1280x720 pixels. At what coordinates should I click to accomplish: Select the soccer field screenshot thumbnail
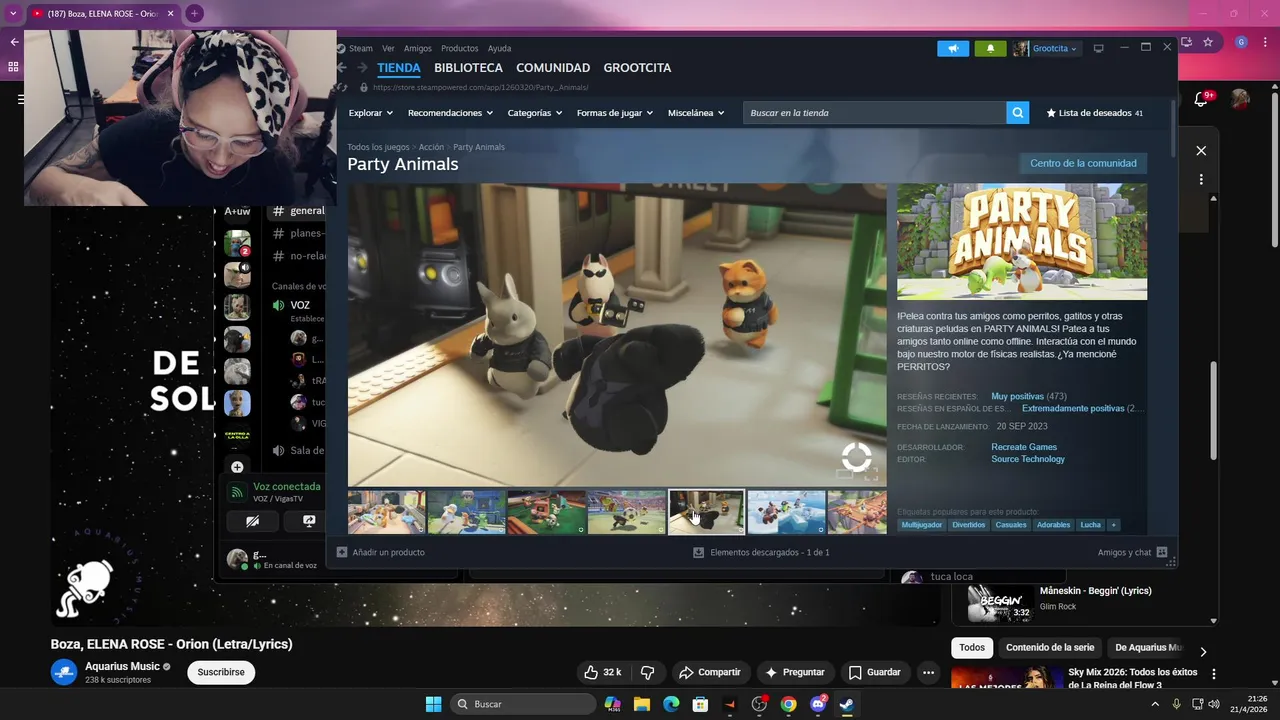[x=627, y=512]
